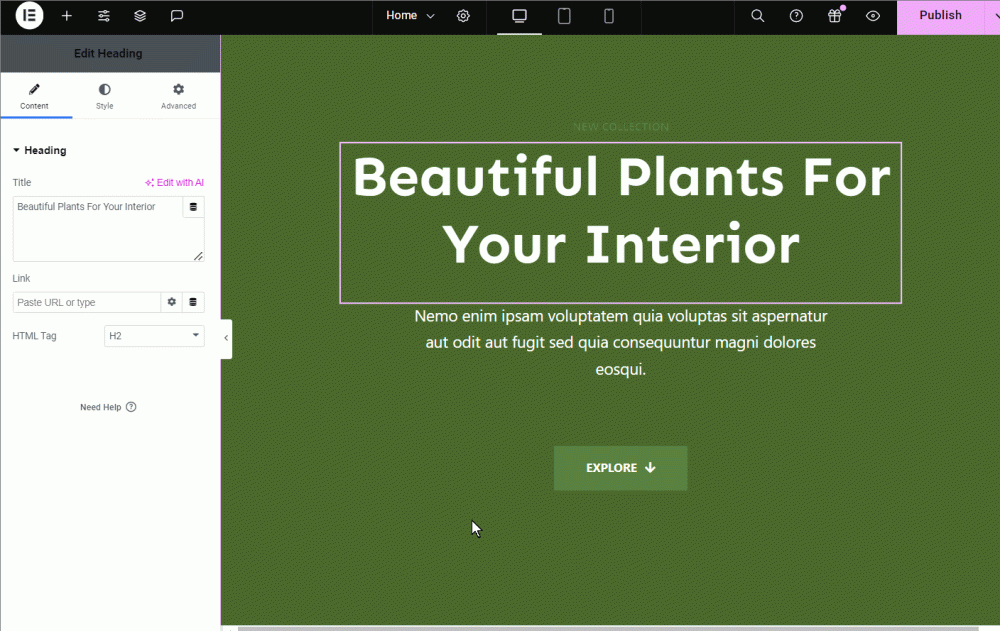Screen dimensions: 1000x631
Task: Open the help question mark icon
Action: pos(796,16)
